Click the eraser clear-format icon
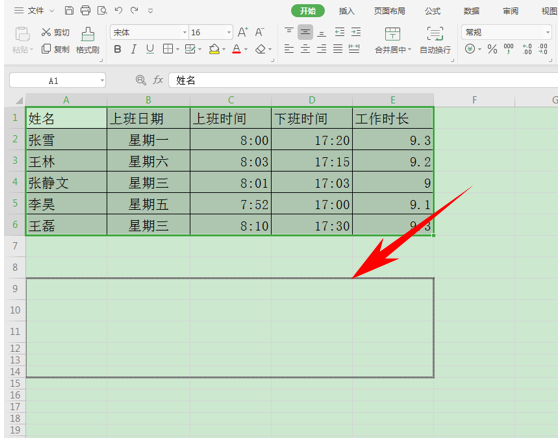Image resolution: width=559 pixels, height=438 pixels. pyautogui.click(x=260, y=49)
